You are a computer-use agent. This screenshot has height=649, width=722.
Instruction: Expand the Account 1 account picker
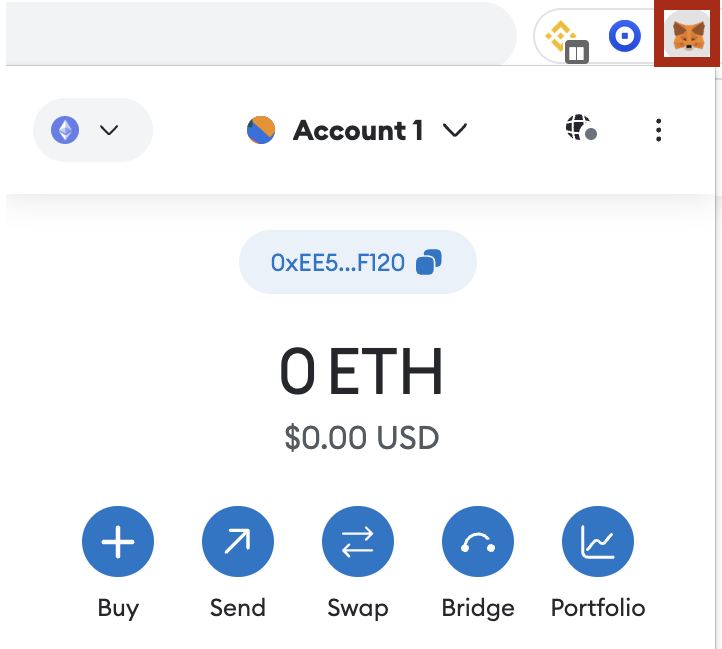357,130
